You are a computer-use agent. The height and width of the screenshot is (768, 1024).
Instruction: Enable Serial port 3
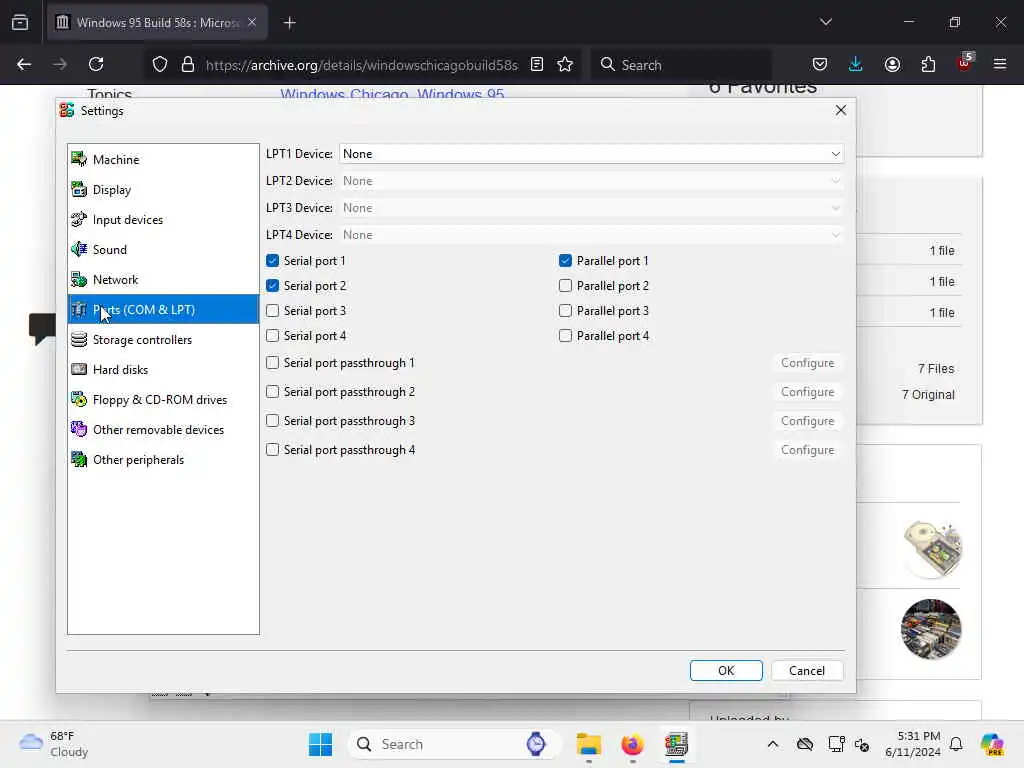(x=273, y=311)
